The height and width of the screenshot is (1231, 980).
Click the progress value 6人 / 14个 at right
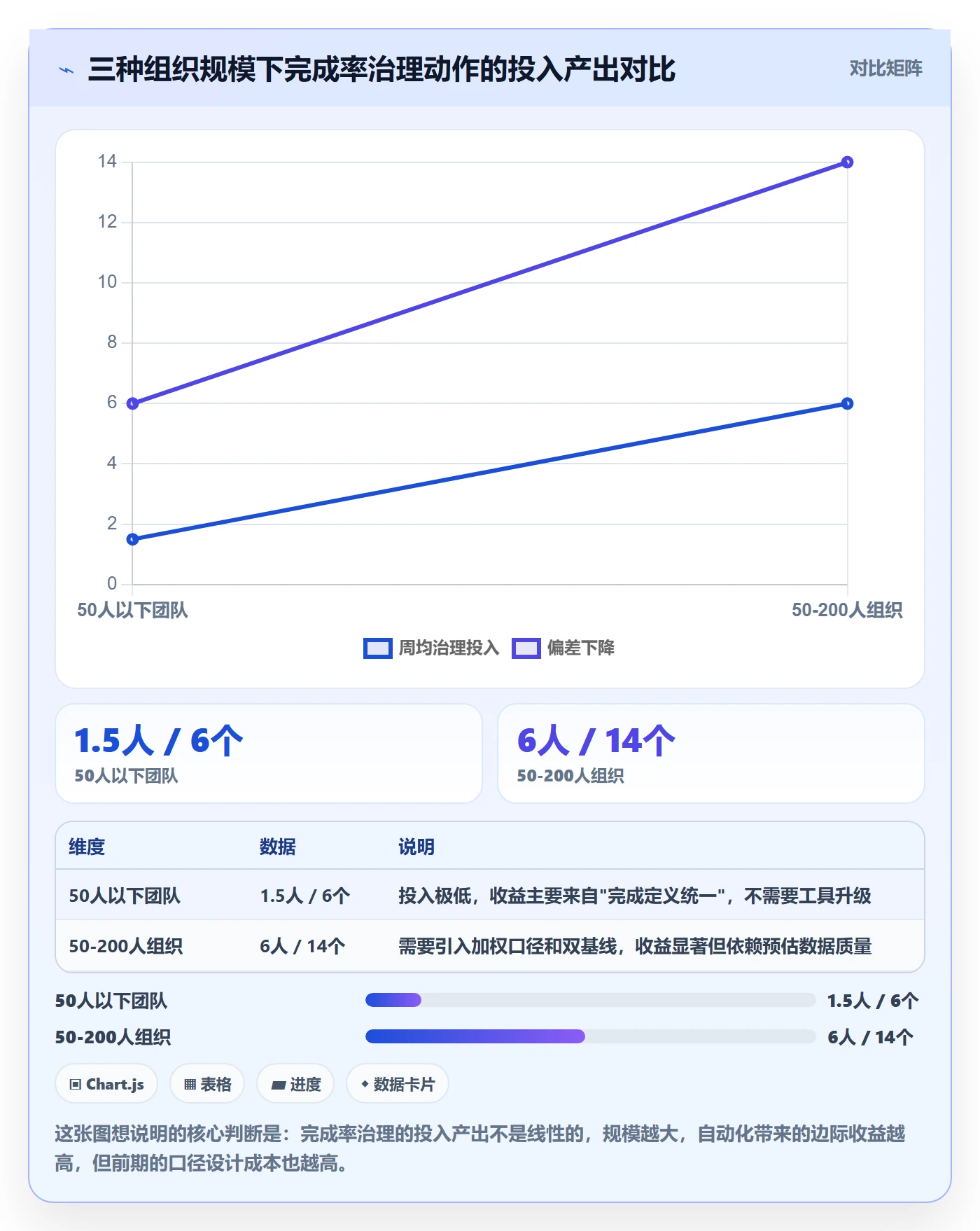click(870, 1037)
